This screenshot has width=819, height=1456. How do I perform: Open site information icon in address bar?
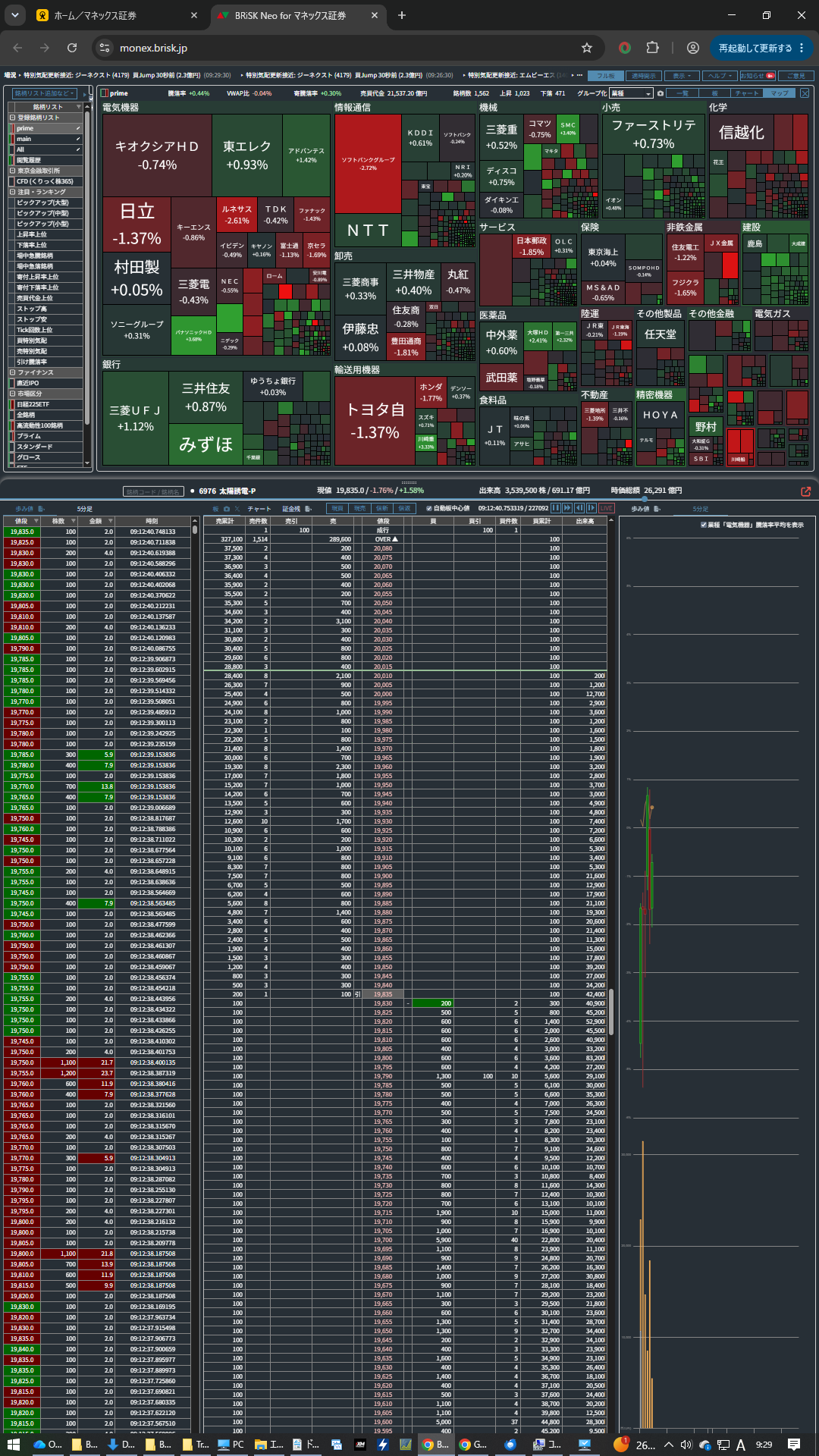(x=105, y=48)
